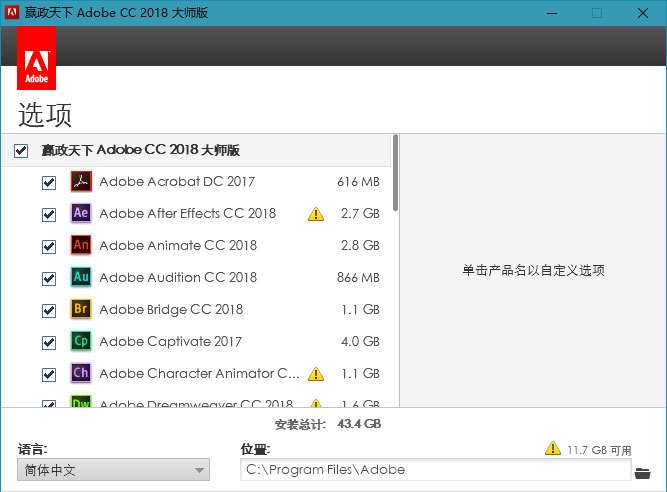Uncheck Adobe After Effects CC 2018 checkbox
667x492 pixels.
[49, 214]
